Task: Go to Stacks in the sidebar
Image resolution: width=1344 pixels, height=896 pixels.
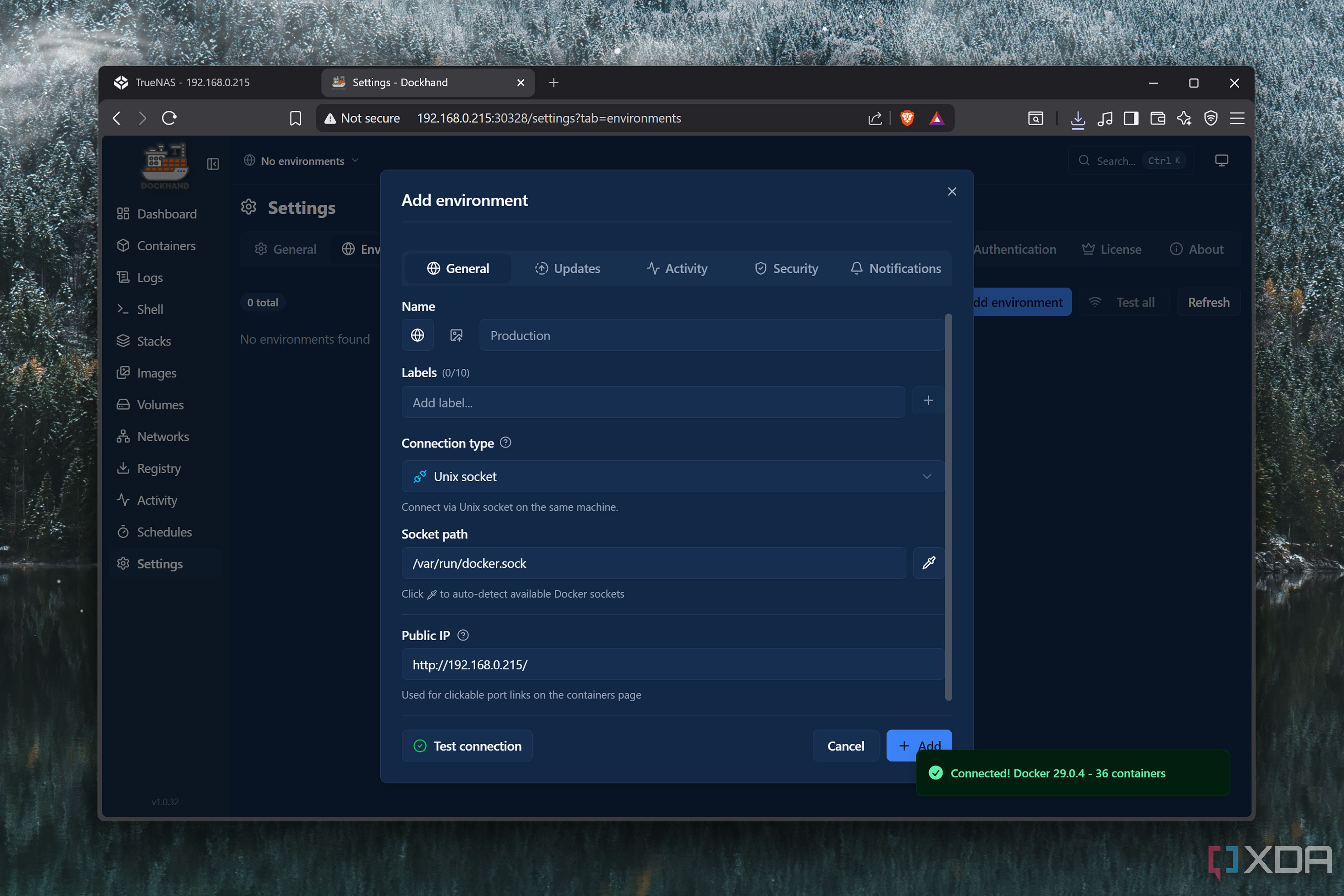Action: 144,341
